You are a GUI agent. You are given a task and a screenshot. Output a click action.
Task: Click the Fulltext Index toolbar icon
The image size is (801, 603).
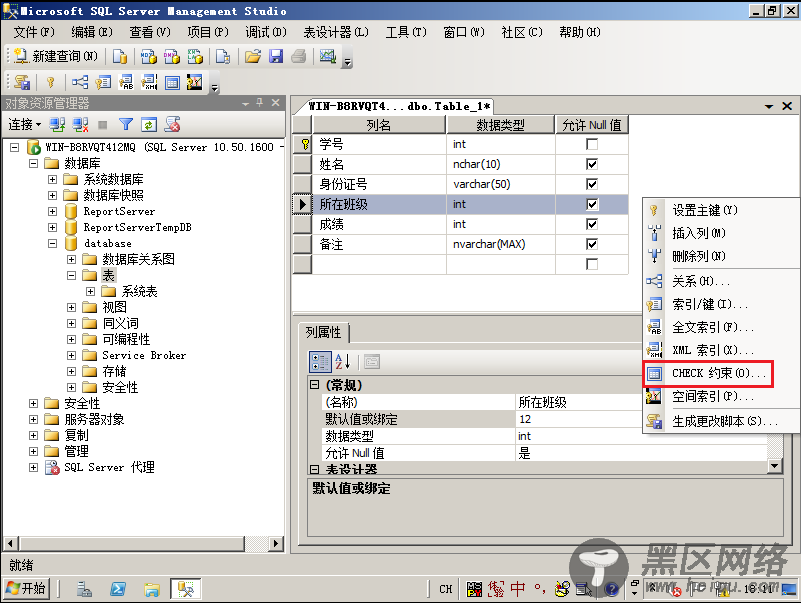tap(126, 82)
